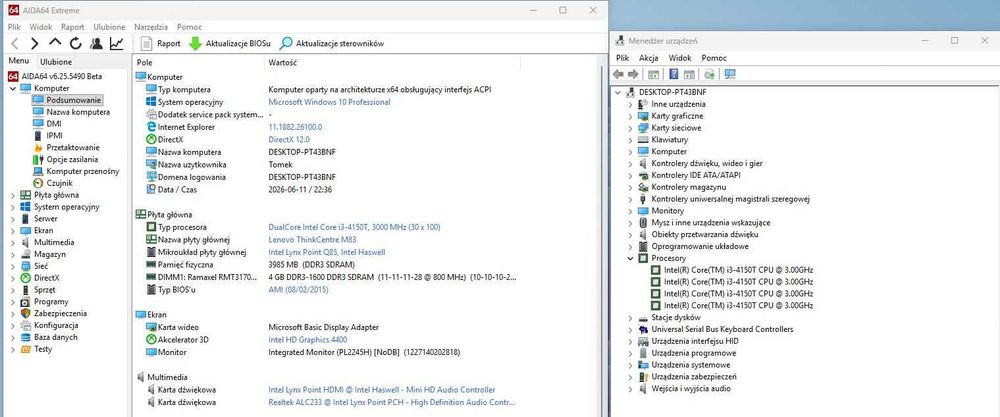Expand the Zabezpieczenia tree node
1000x417 pixels.
tap(13, 313)
